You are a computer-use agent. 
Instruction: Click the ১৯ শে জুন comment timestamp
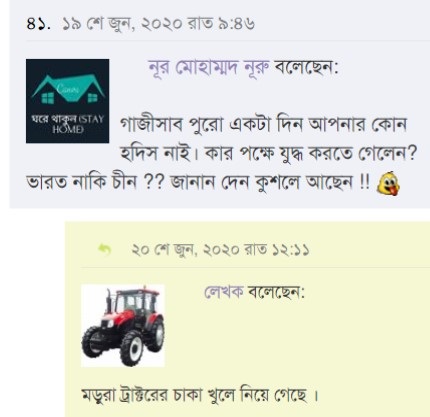click(x=159, y=24)
